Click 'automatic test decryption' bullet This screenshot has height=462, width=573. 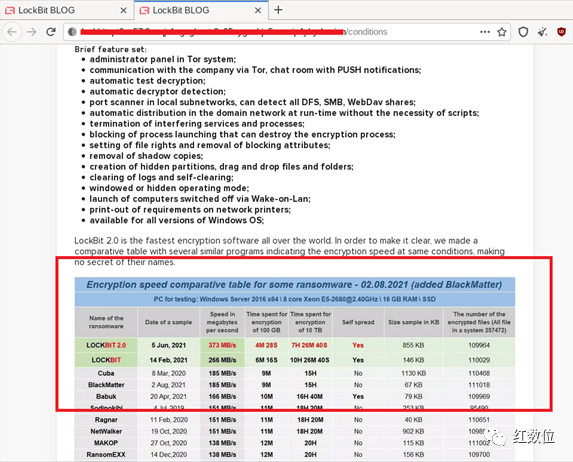[x=147, y=81]
